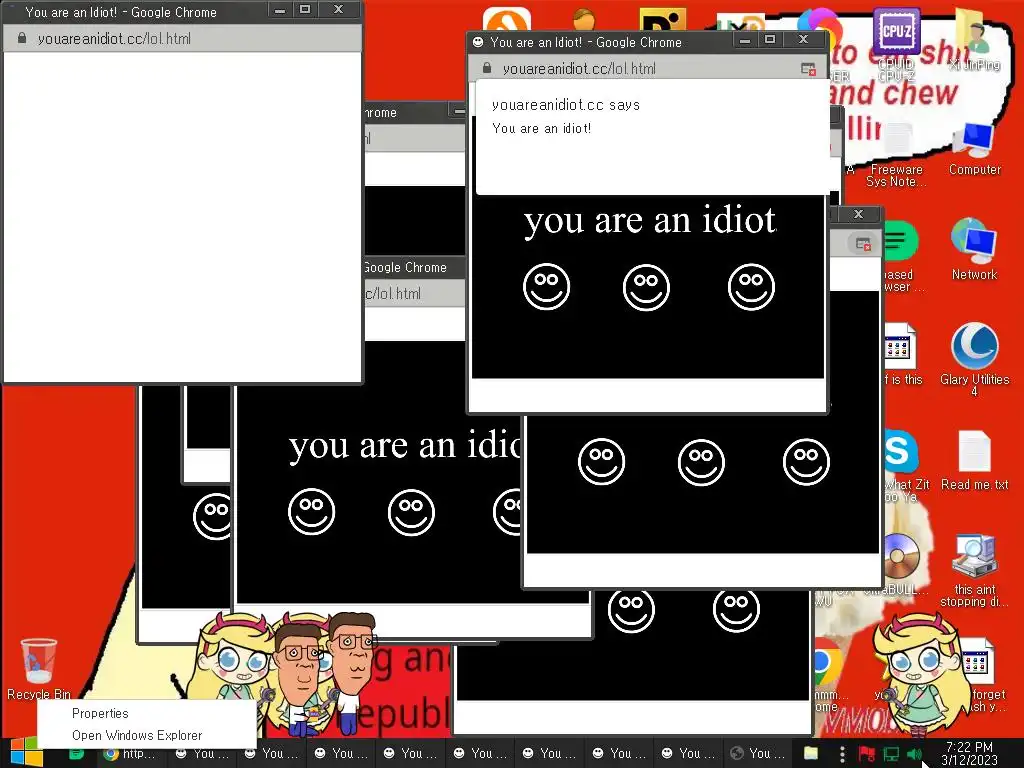
Task: Open the network tray icon
Action: [x=891, y=754]
